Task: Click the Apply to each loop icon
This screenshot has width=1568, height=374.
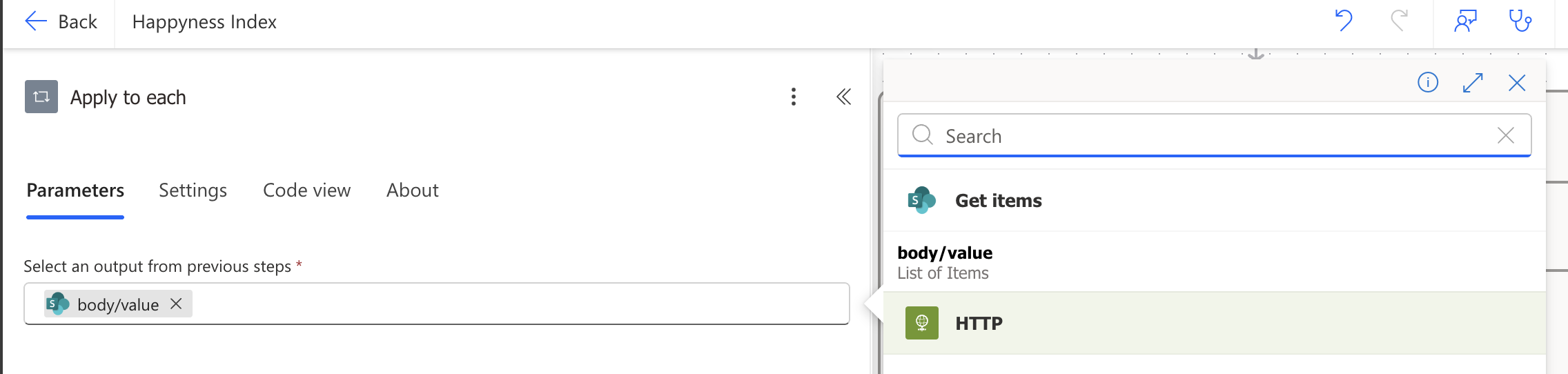Action: point(41,97)
